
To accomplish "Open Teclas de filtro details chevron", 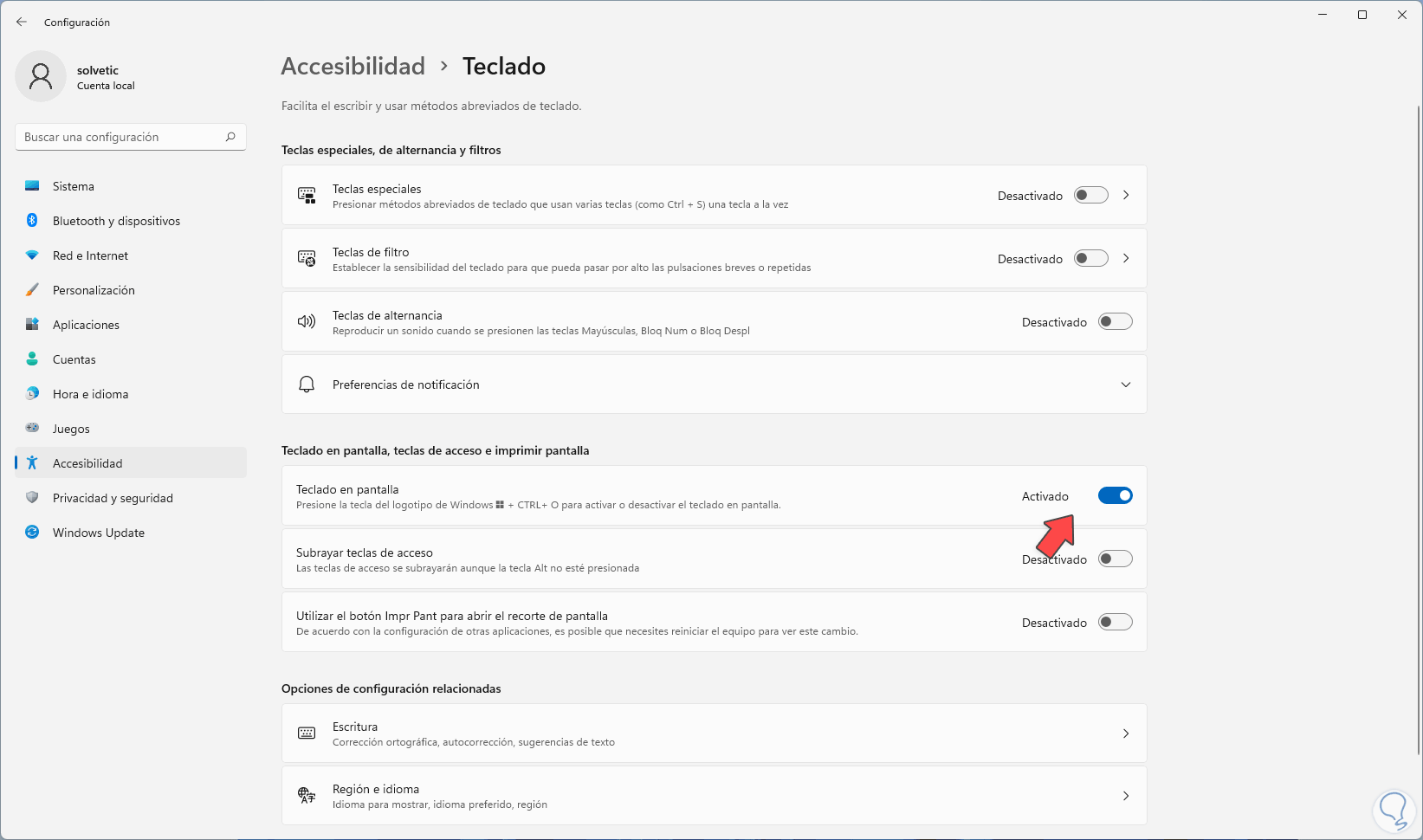I will point(1126,258).
